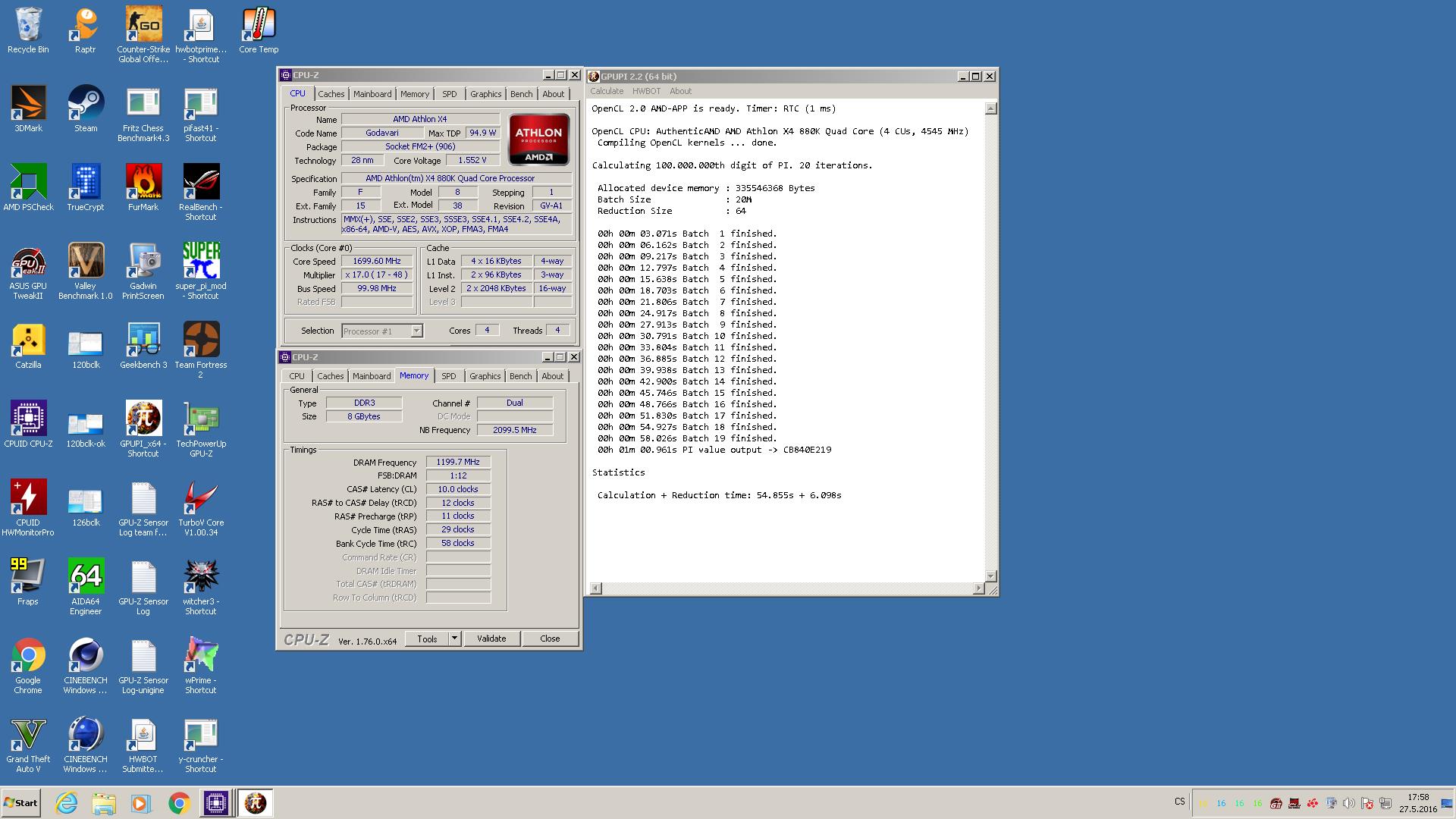Viewport: 1456px width, 819px height.
Task: Open Steam desktop shortcut
Action: pyautogui.click(x=86, y=109)
